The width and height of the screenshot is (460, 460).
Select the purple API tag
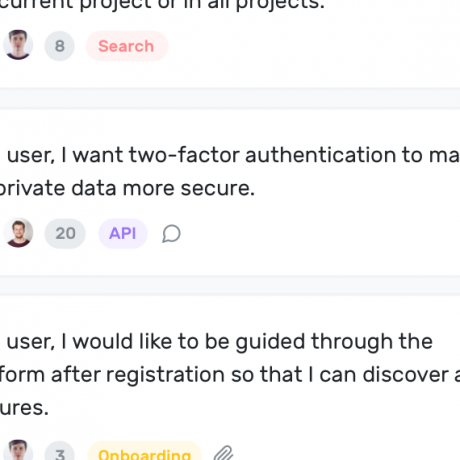(x=123, y=233)
